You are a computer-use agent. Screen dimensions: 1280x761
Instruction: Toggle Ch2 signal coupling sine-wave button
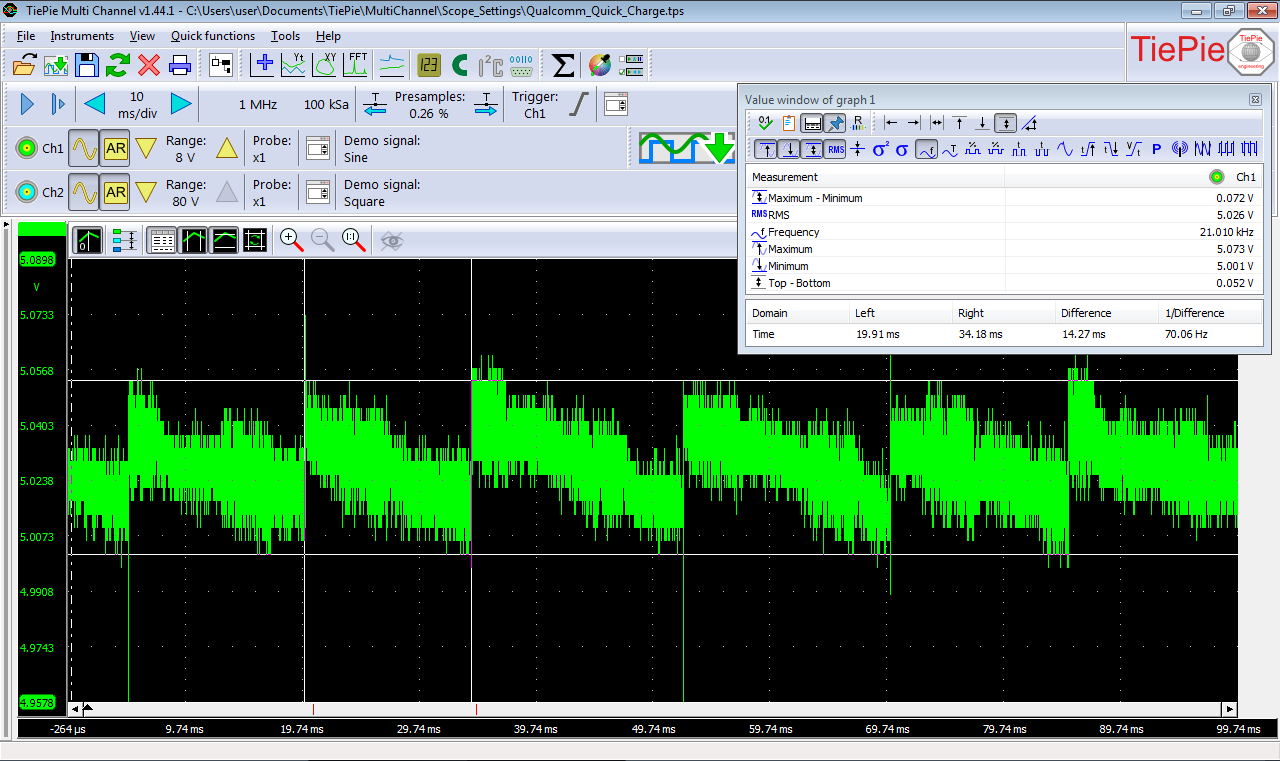pos(83,192)
